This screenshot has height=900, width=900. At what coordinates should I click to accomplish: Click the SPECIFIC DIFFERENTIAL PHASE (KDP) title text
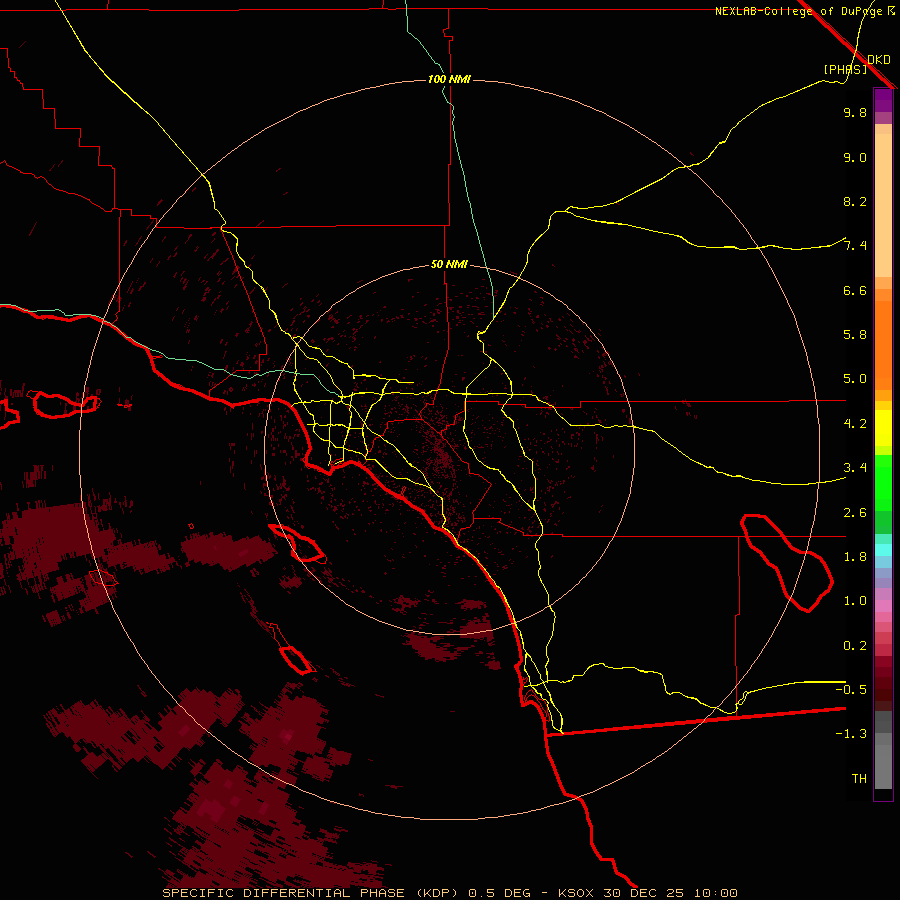point(310,893)
